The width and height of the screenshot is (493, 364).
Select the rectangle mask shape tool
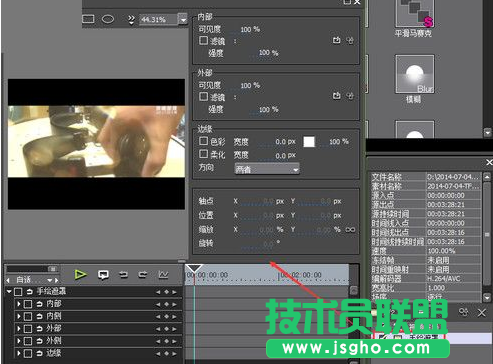[x=88, y=19]
